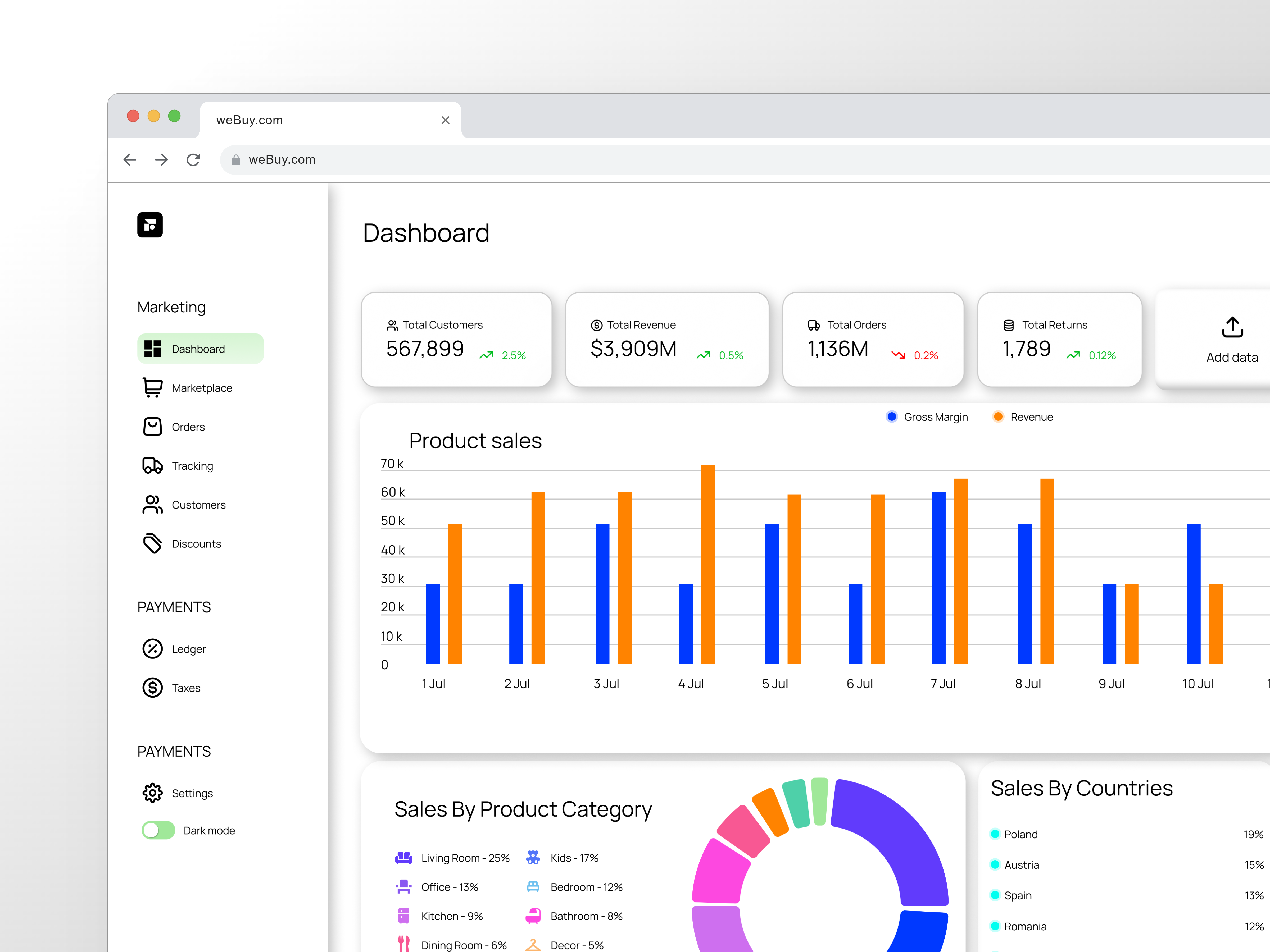Click the browser reload button
The width and height of the screenshot is (1270, 952).
pos(193,159)
